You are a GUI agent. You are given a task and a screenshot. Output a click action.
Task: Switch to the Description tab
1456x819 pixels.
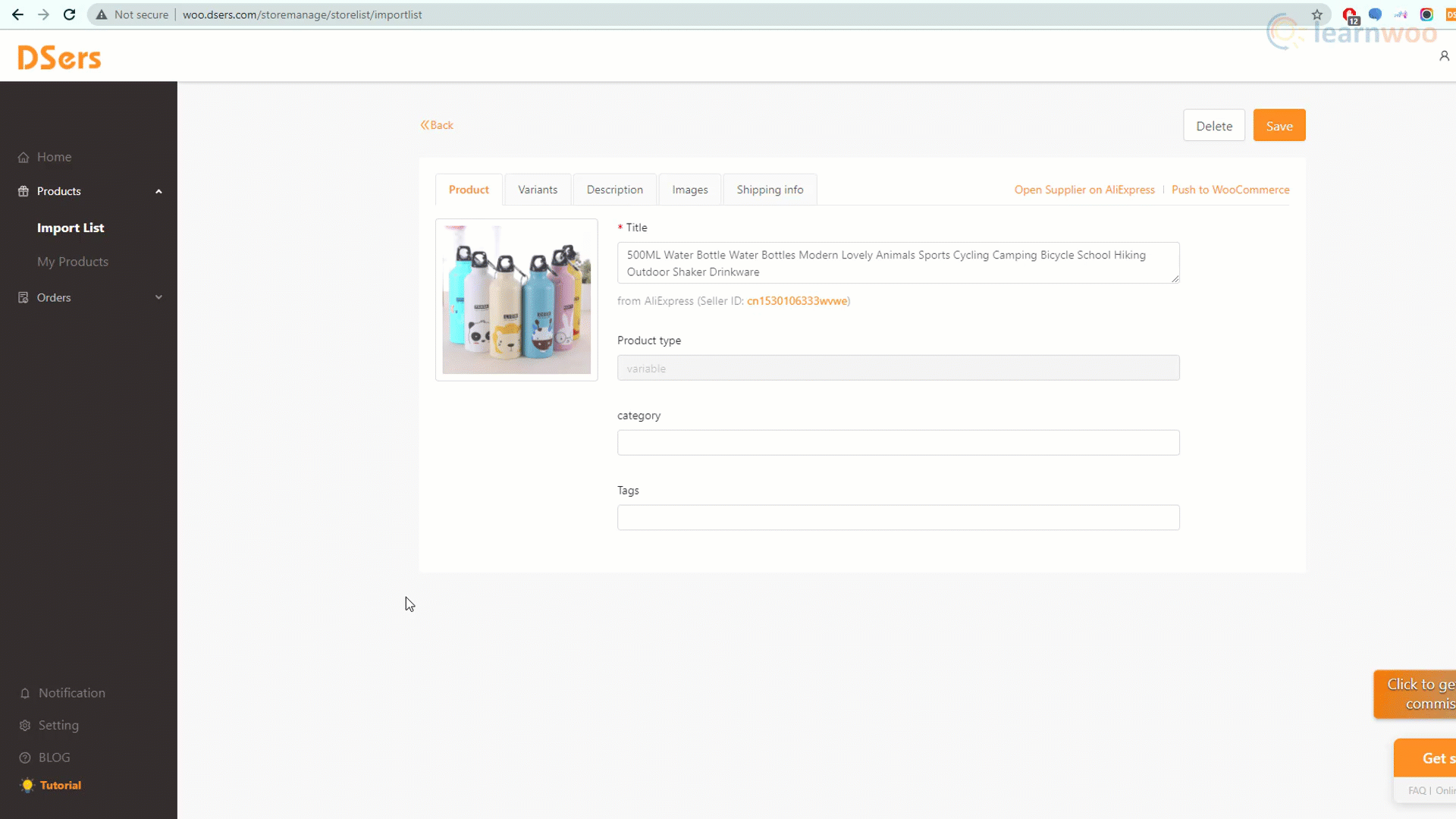pyautogui.click(x=614, y=190)
